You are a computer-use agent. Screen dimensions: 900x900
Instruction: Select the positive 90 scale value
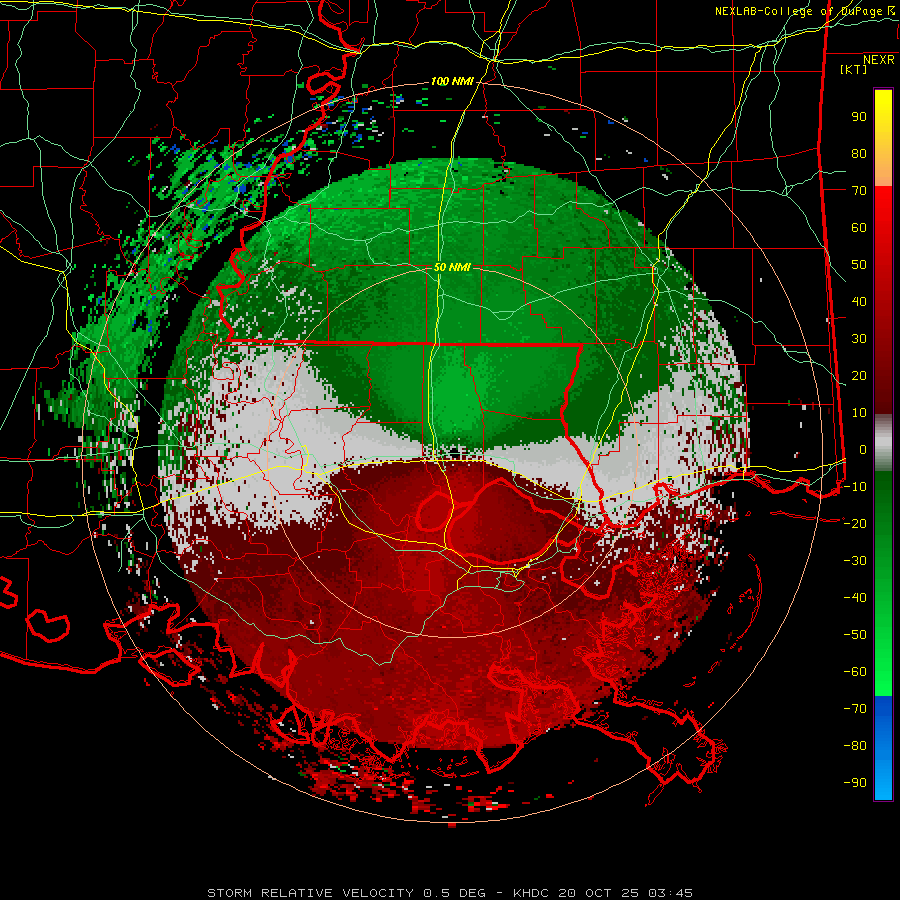click(x=859, y=117)
